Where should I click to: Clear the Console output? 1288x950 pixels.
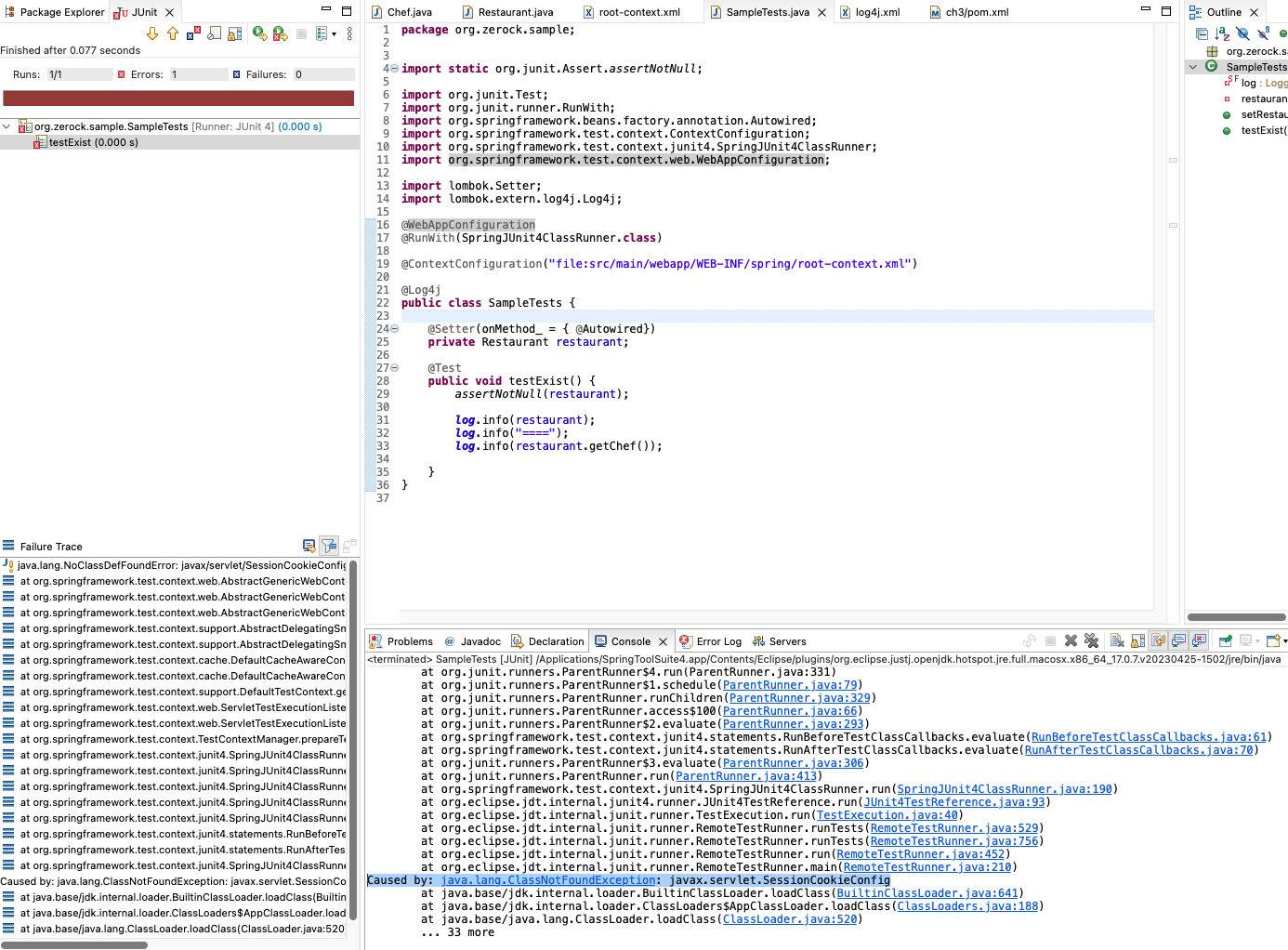click(1117, 640)
